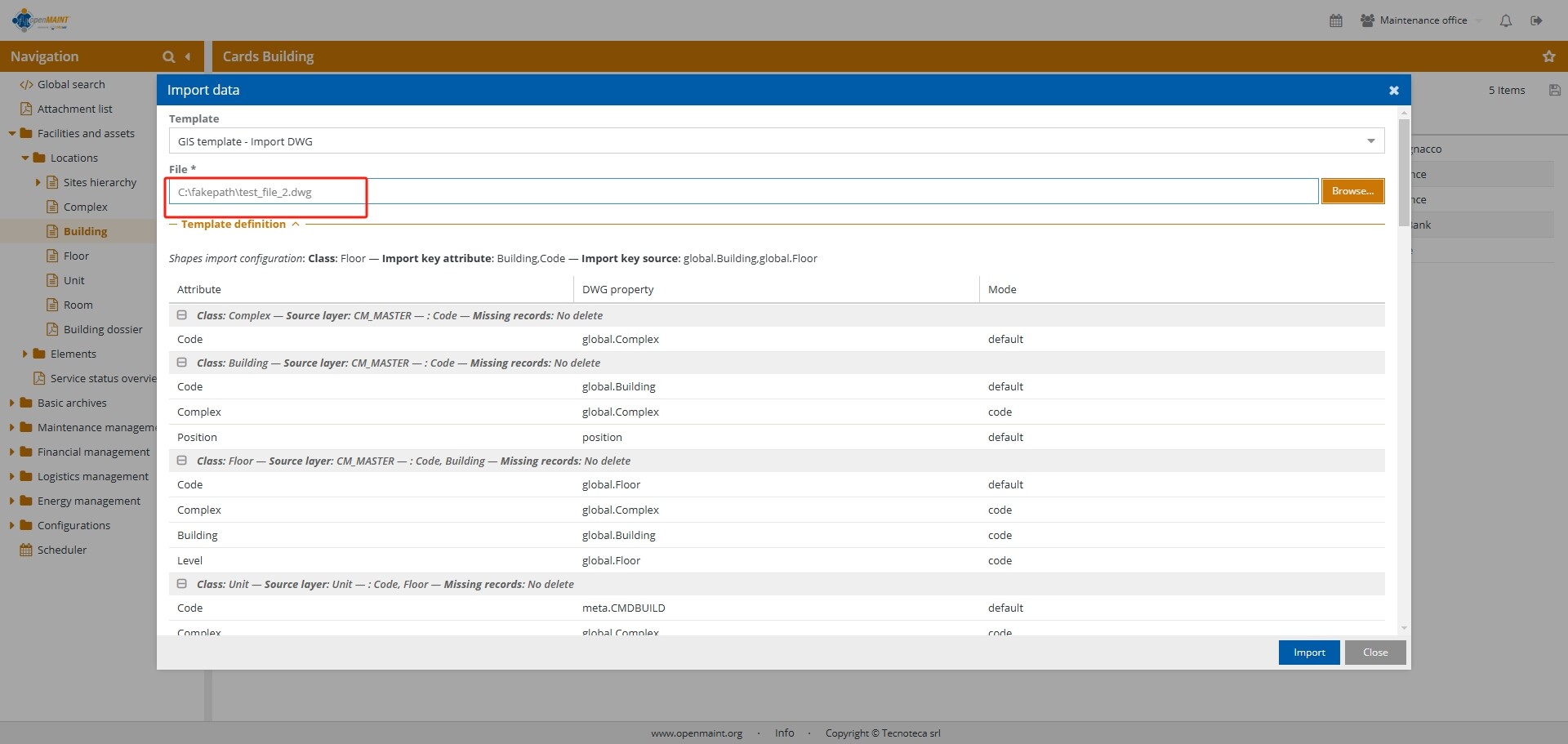Open Scheduler in navigation
Screen dimensions: 1568x744
pyautogui.click(x=62, y=550)
